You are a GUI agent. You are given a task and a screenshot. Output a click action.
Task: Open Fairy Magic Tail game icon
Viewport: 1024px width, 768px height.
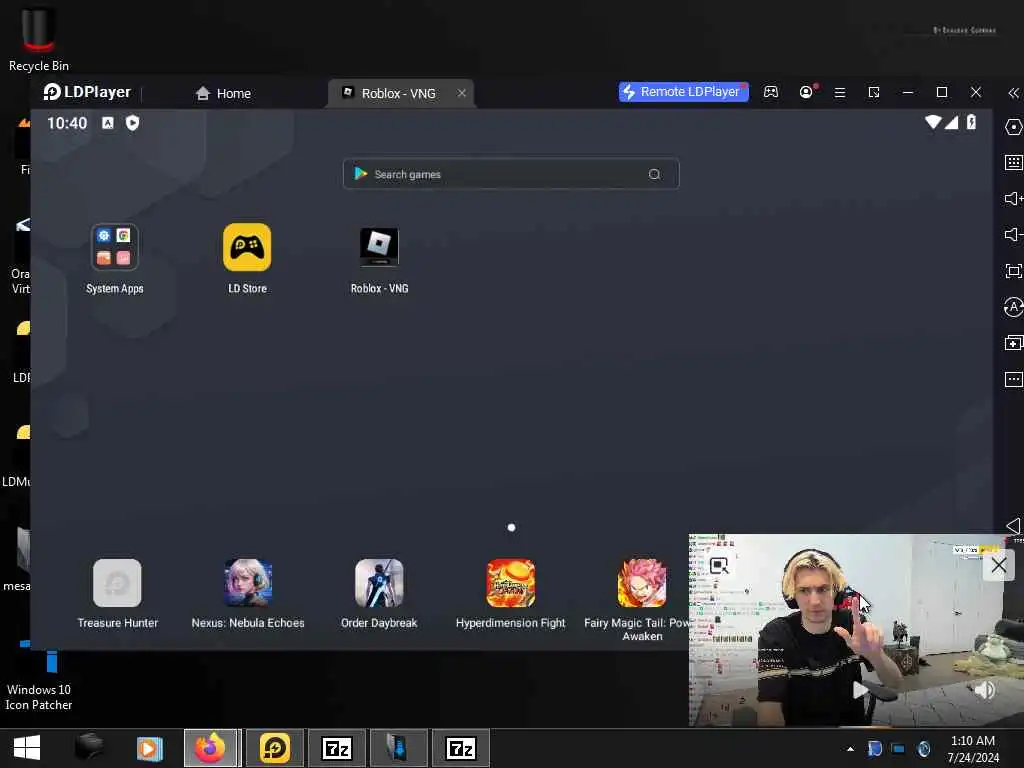(x=642, y=583)
